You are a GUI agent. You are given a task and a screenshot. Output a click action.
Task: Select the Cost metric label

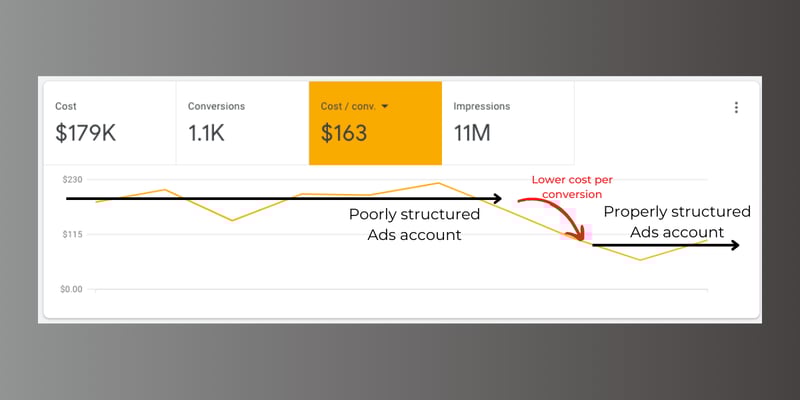click(x=65, y=106)
